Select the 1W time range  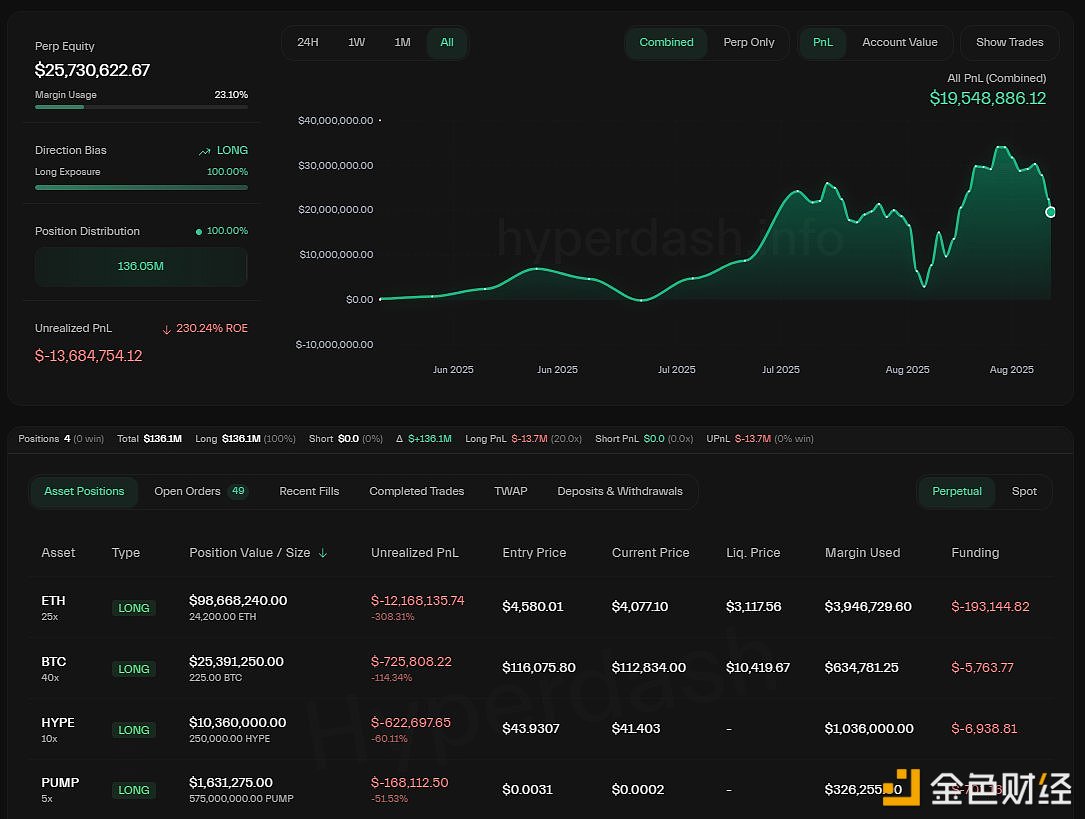[356, 42]
